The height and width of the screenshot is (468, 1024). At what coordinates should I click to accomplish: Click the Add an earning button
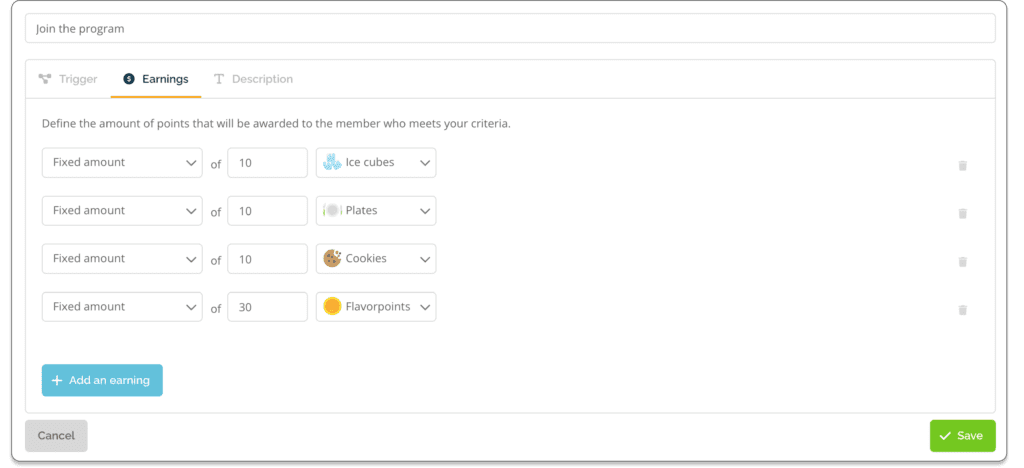point(103,381)
